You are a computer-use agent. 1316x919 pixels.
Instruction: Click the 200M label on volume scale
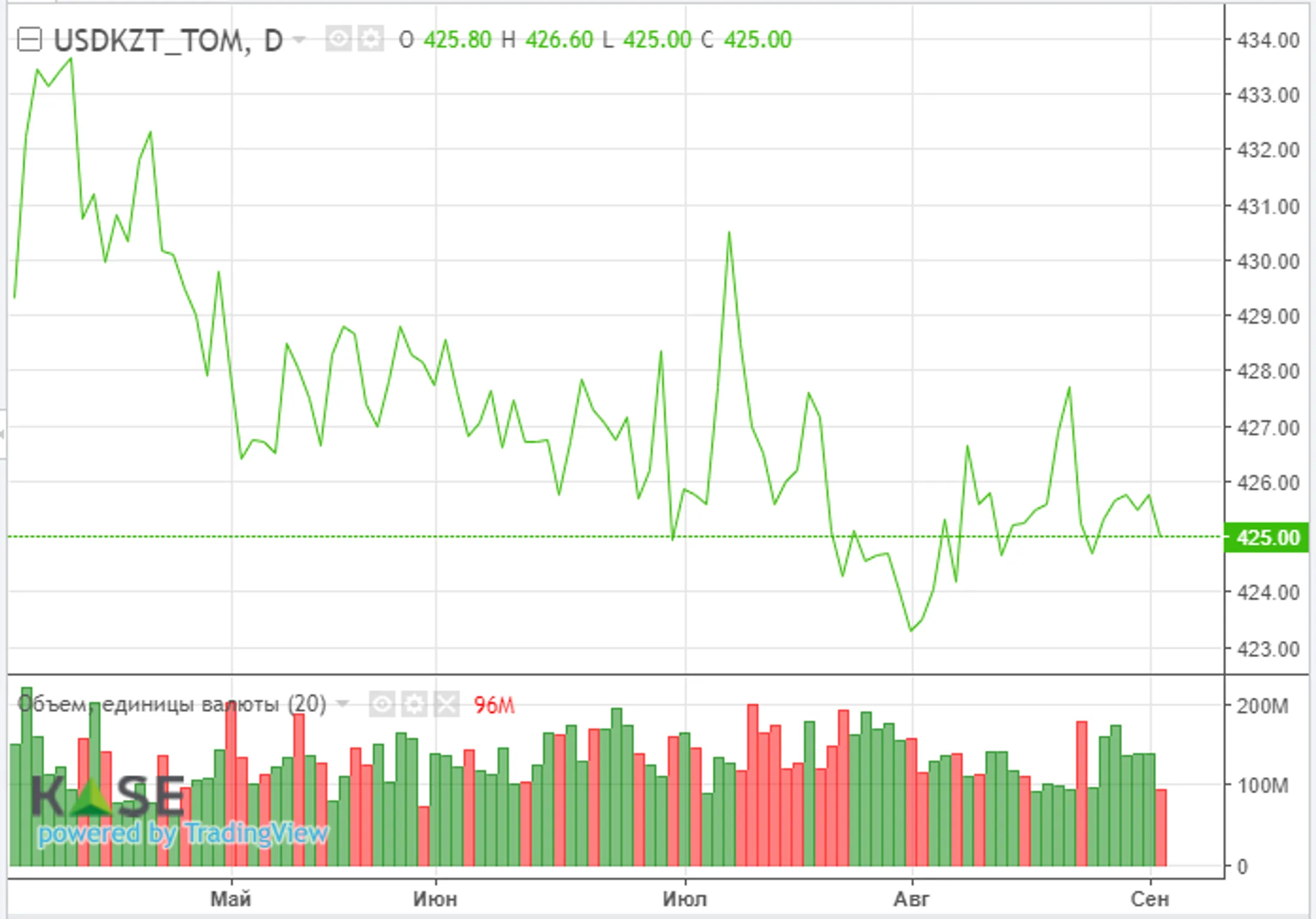(1262, 706)
